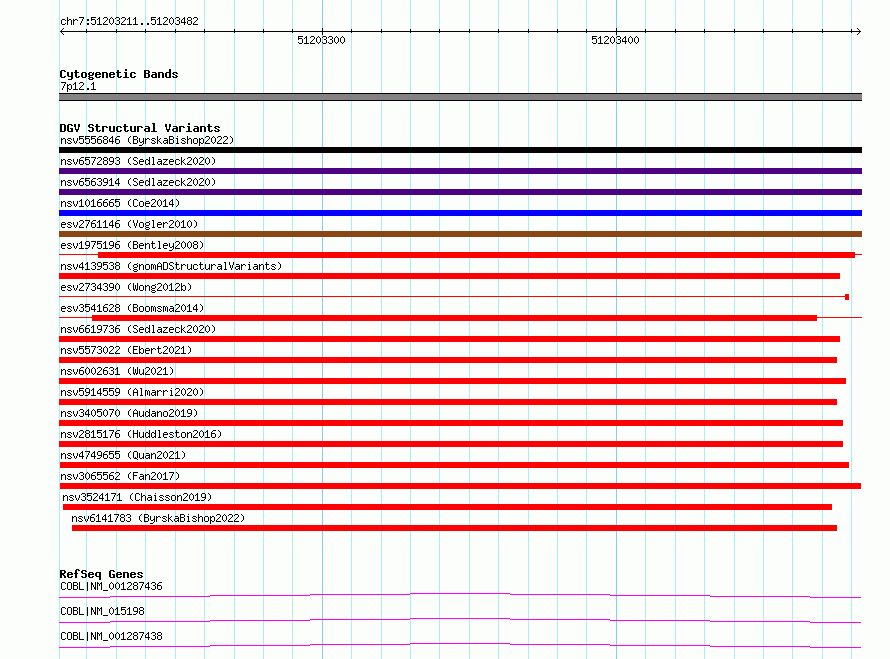Image resolution: width=890 pixels, height=659 pixels.
Task: Click the magenta COBL|NM_001287438 intron line
Action: (460, 644)
